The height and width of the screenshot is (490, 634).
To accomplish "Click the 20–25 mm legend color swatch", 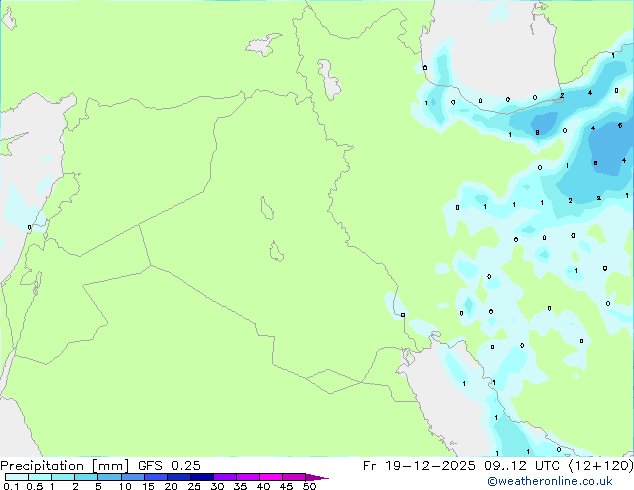I will 179,477.
